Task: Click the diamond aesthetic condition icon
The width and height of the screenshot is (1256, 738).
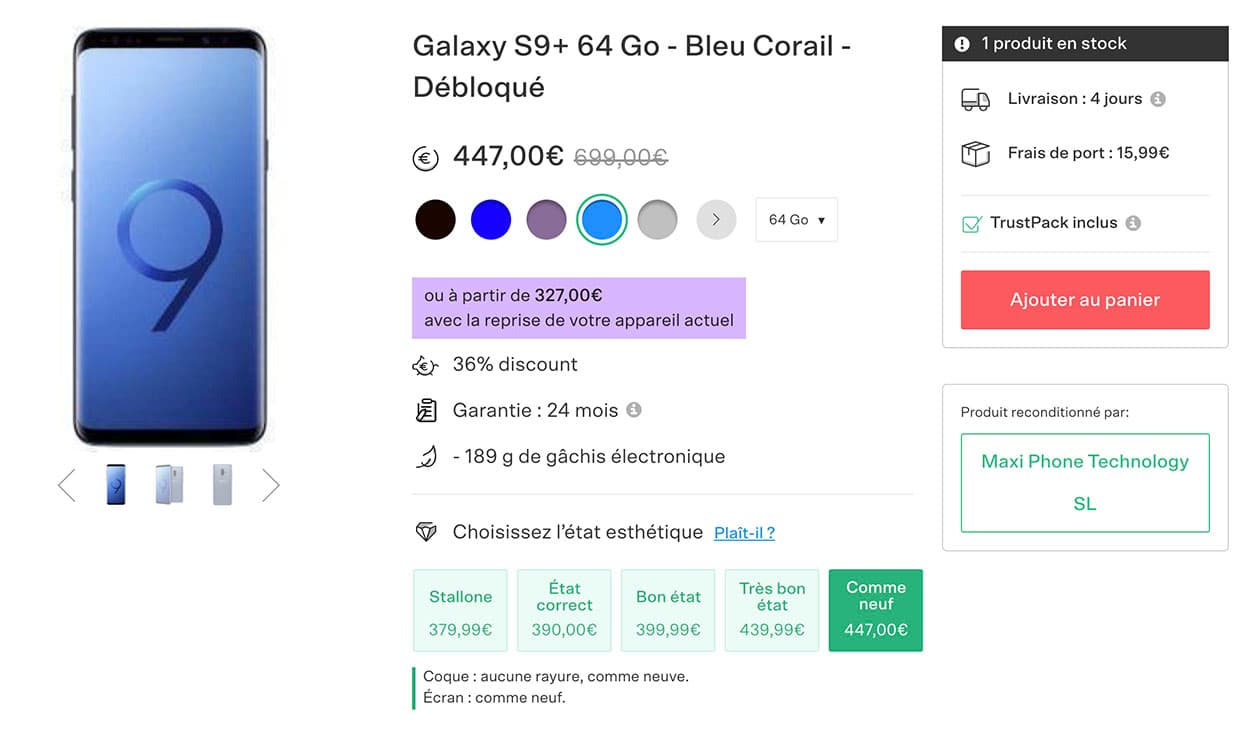Action: click(426, 532)
